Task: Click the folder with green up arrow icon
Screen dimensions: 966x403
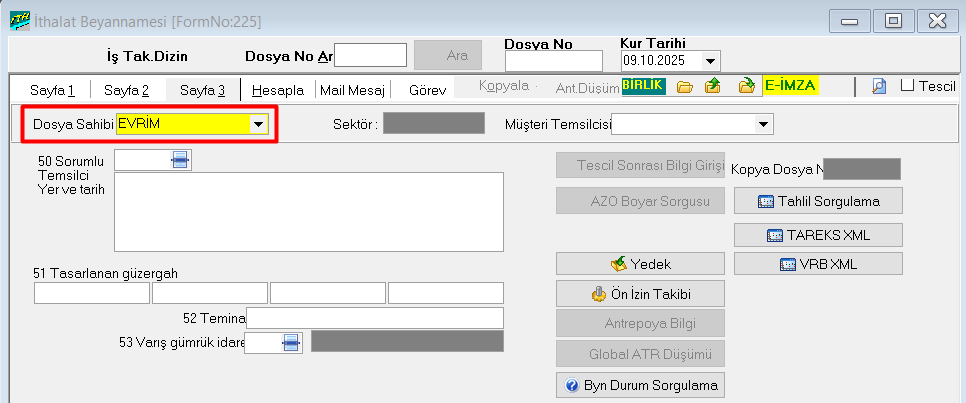Action: (713, 87)
